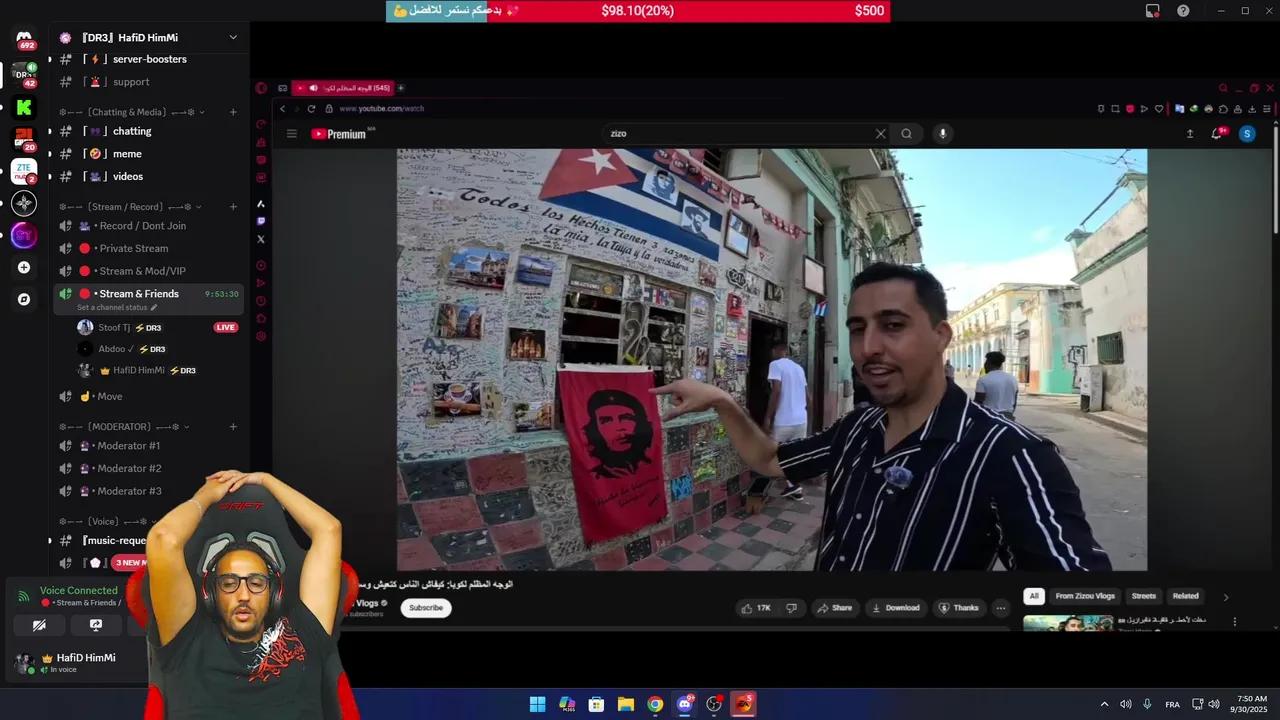Image resolution: width=1280 pixels, height=720 pixels.
Task: Watch Stoof Tj's LIVE stream badge
Action: pyautogui.click(x=226, y=327)
